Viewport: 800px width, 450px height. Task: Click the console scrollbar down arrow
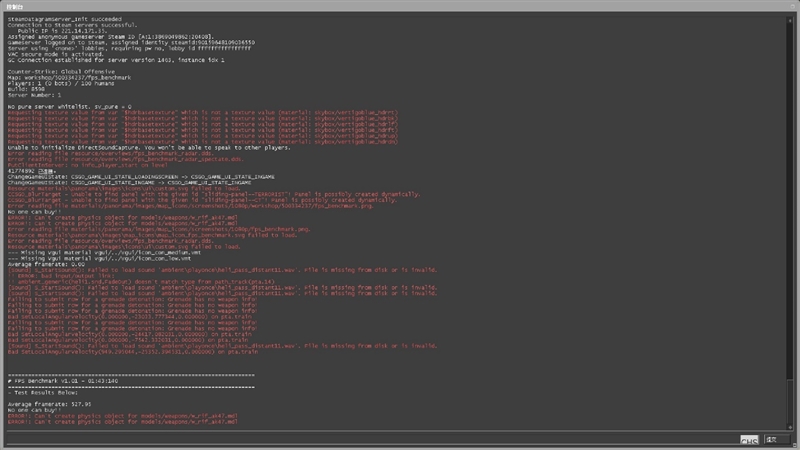point(788,427)
